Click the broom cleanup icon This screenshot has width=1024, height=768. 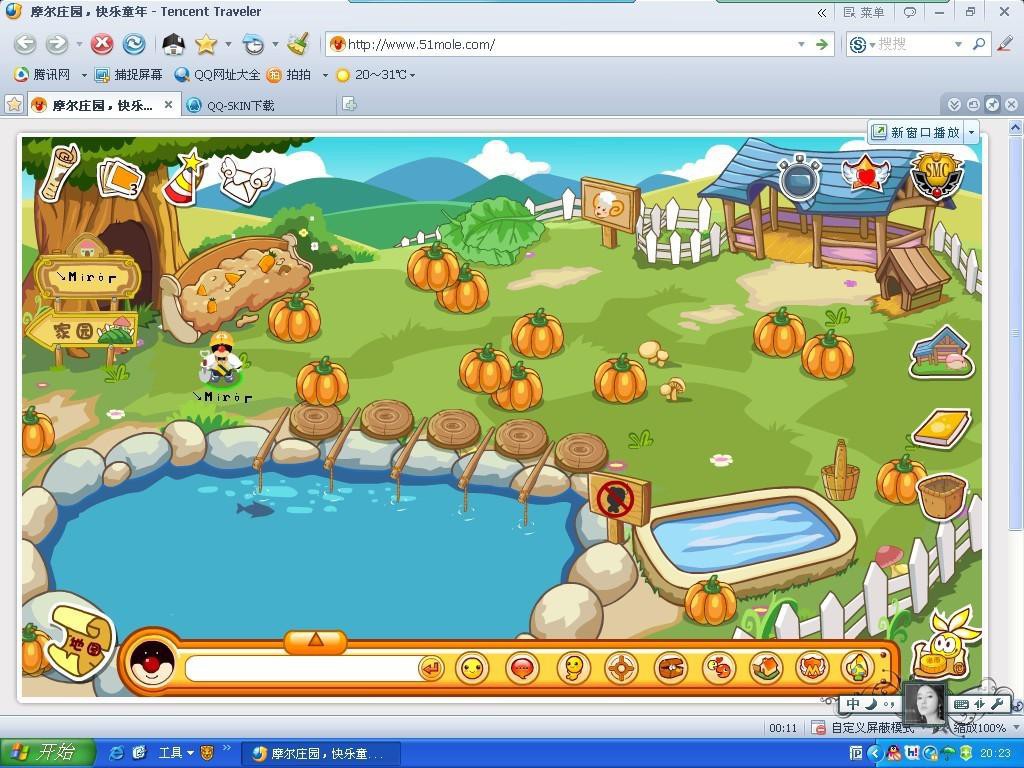298,44
